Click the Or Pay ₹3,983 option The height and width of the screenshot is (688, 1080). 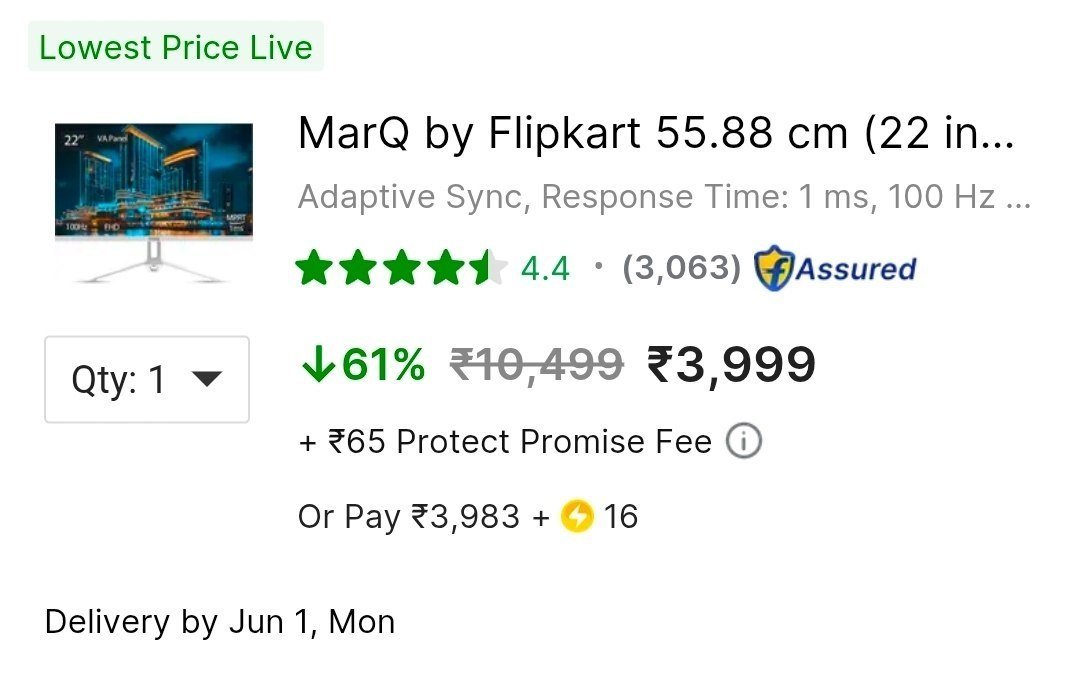click(x=408, y=517)
